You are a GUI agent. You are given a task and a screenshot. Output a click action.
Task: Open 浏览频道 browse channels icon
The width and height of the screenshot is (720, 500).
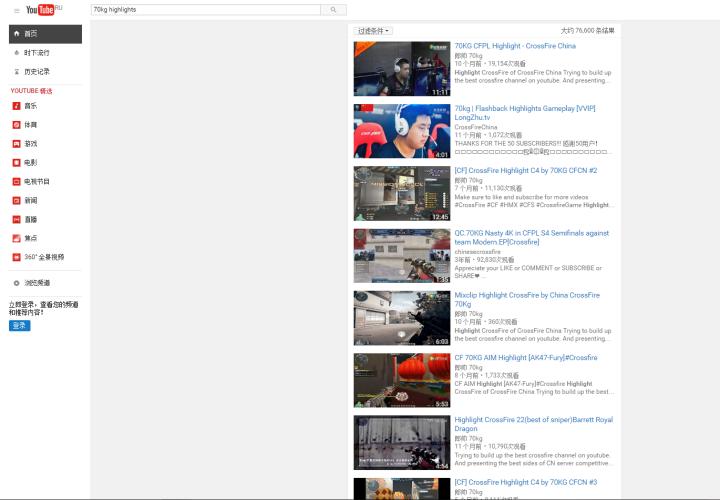point(16,283)
